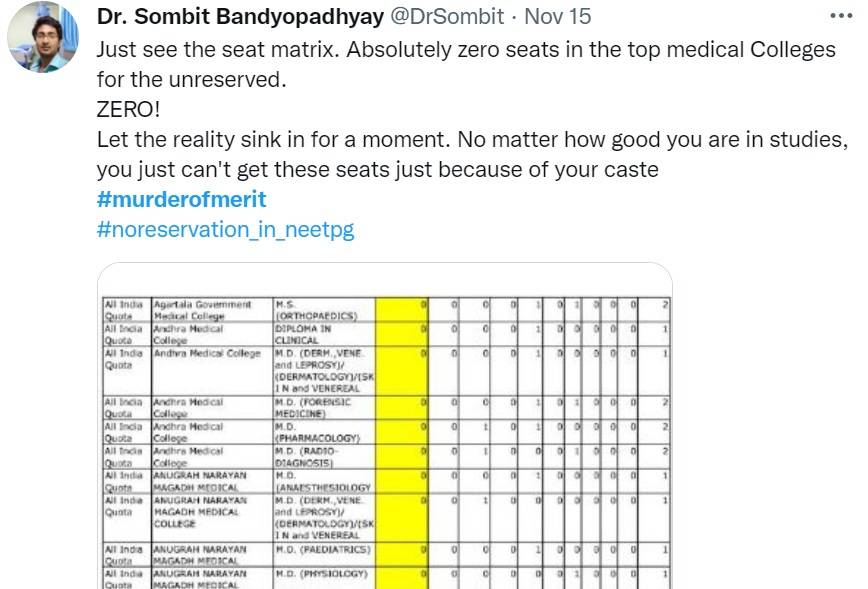Follow the #murderofmerit hashtag

(x=181, y=199)
